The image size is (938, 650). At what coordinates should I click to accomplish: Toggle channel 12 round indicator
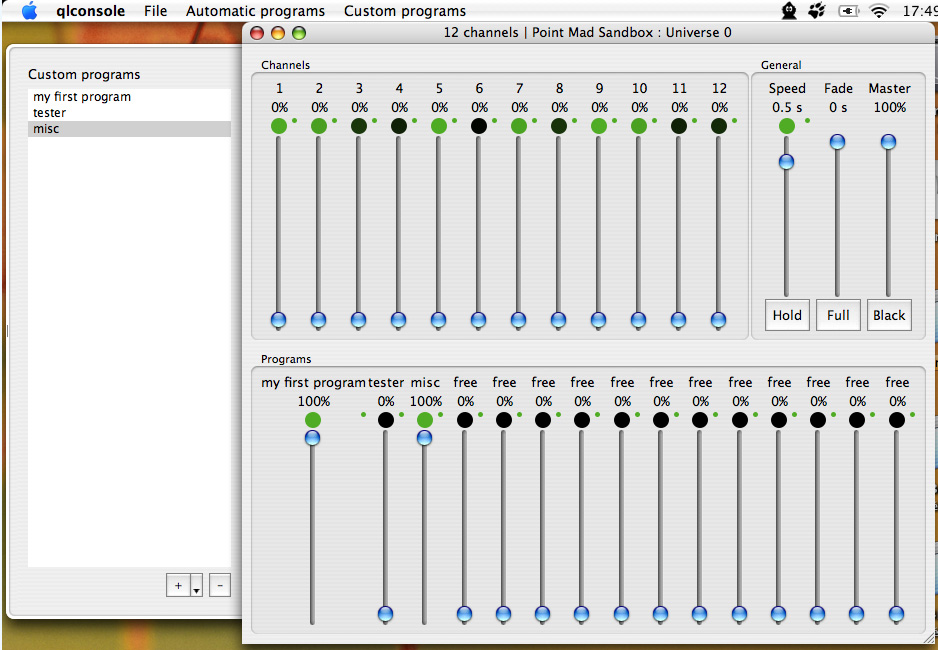coord(719,126)
